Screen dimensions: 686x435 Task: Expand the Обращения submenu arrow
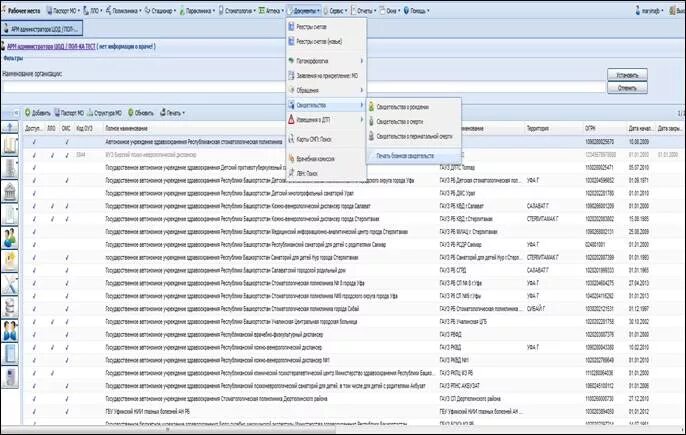point(362,90)
